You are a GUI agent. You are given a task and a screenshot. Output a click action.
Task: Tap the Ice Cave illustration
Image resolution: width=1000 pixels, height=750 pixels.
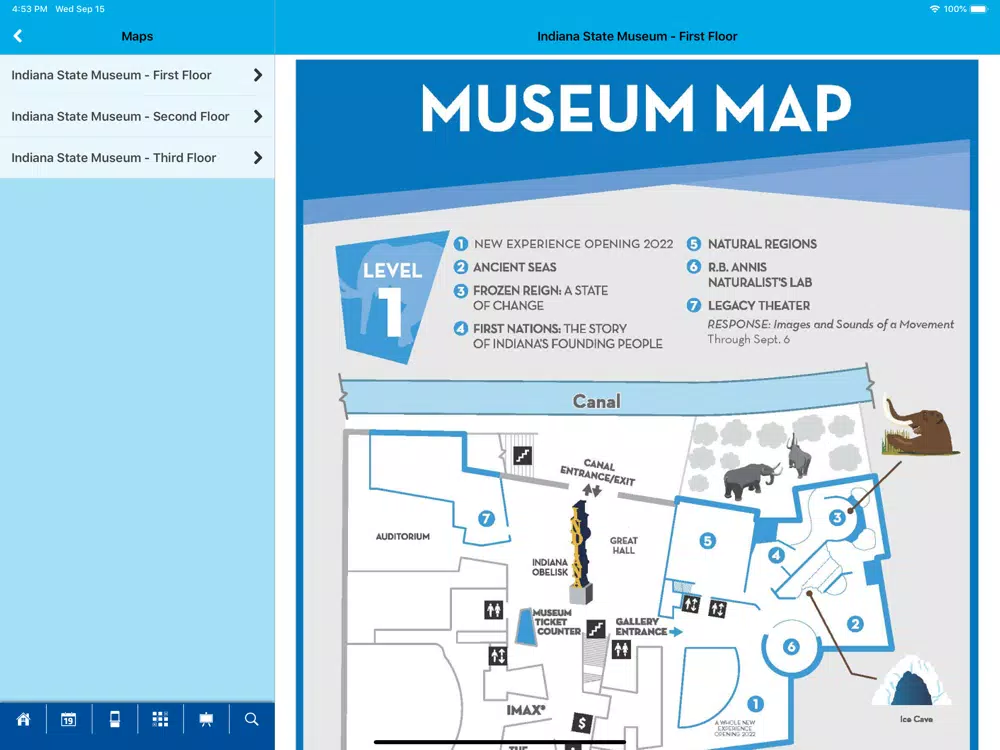[x=911, y=682]
